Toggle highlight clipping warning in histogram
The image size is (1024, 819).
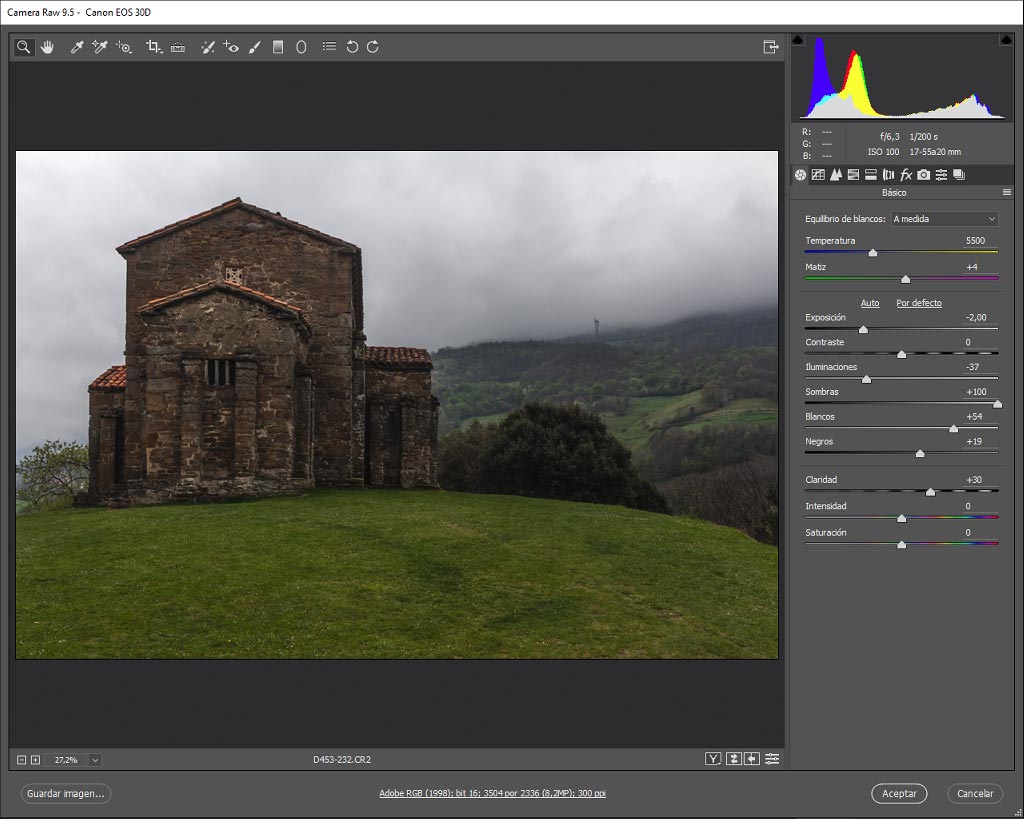pyautogui.click(x=1006, y=40)
